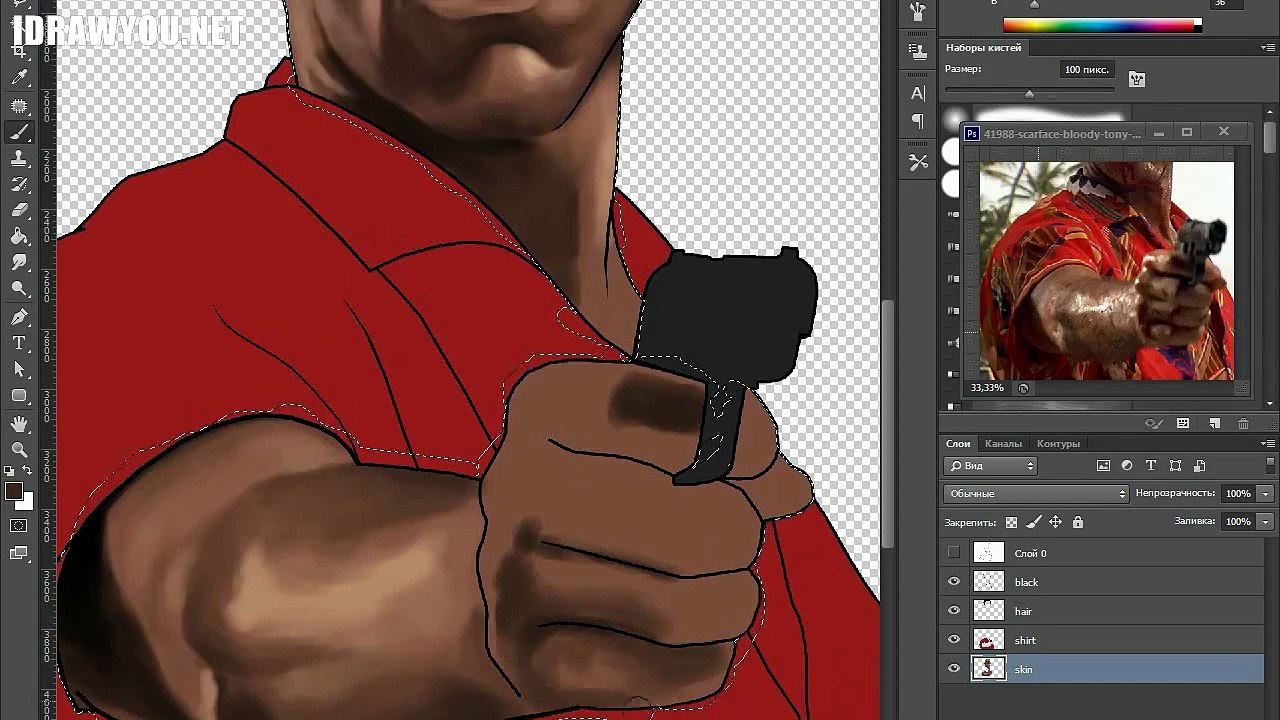
Task: Switch to the Слои tab
Action: (x=958, y=444)
